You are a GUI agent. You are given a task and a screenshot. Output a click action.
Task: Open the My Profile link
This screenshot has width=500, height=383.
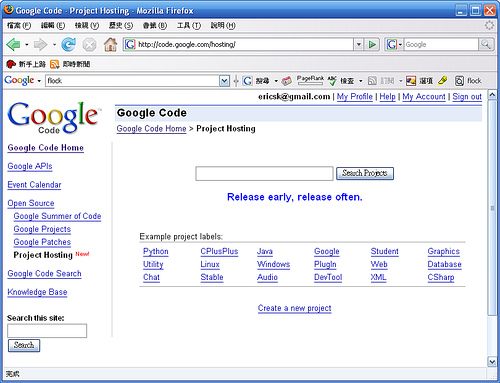pos(355,97)
